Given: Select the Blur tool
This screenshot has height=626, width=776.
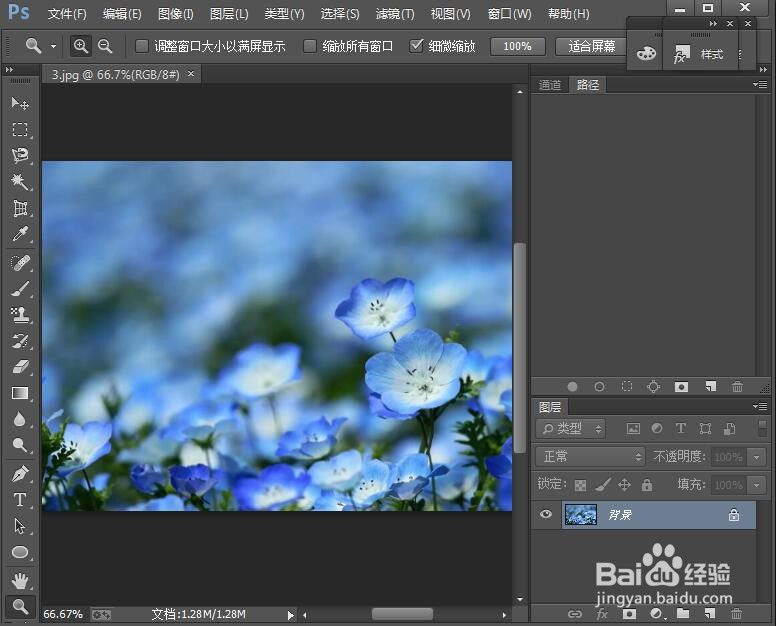Looking at the screenshot, I should tap(20, 420).
